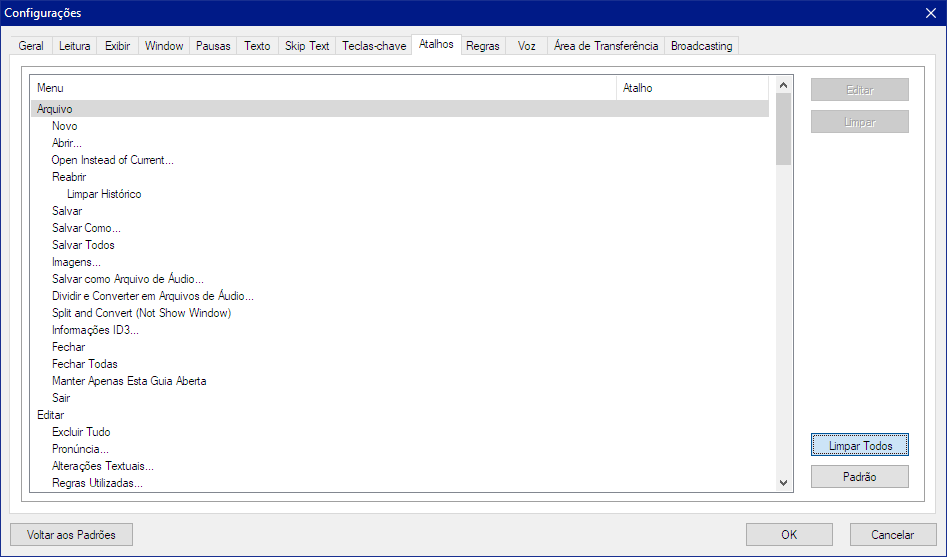Screen dimensions: 947x557
Task: Close the Configurações dialog window
Action: (930, 13)
